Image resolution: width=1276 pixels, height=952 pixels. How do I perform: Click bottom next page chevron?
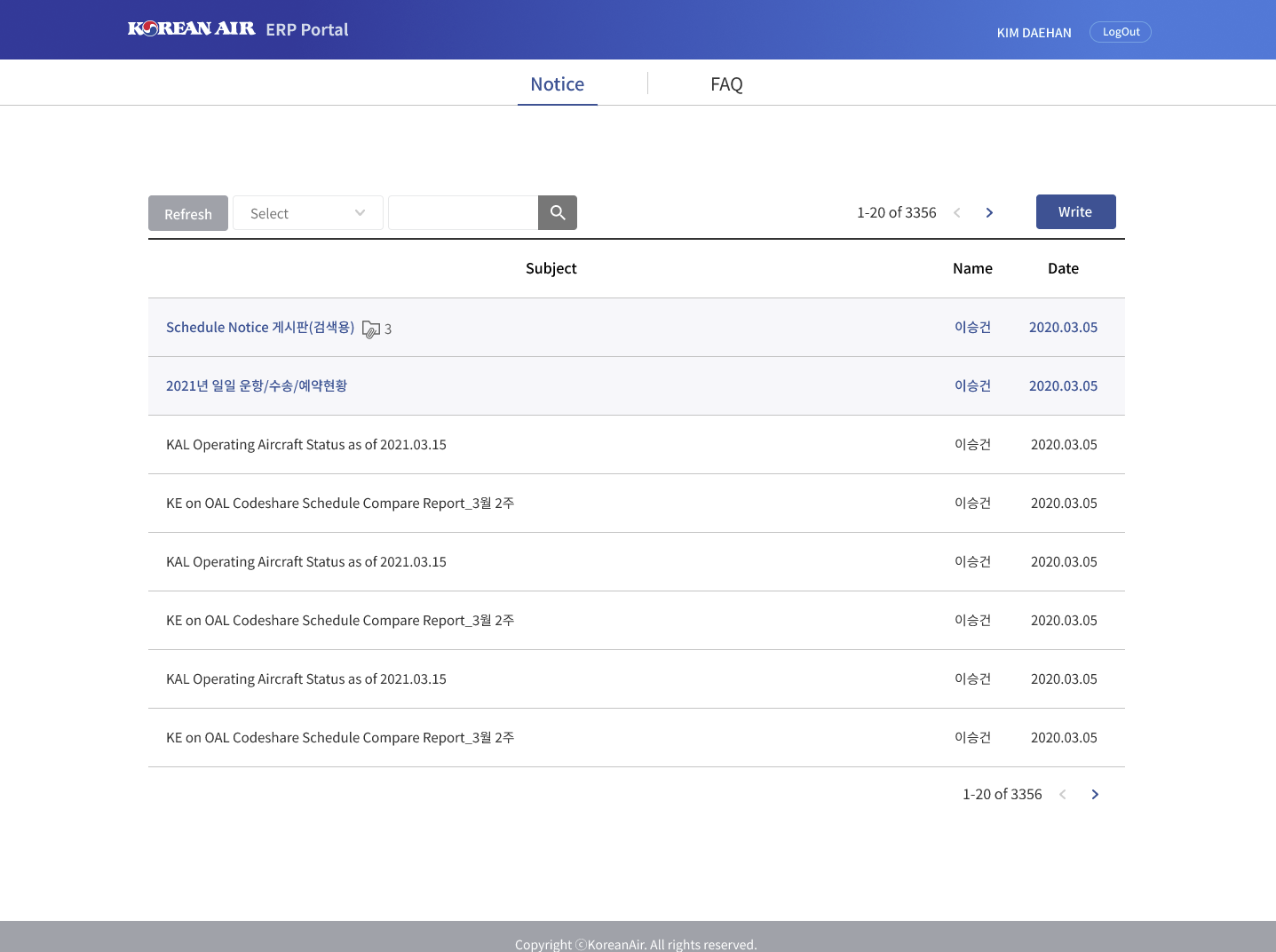[1095, 795]
